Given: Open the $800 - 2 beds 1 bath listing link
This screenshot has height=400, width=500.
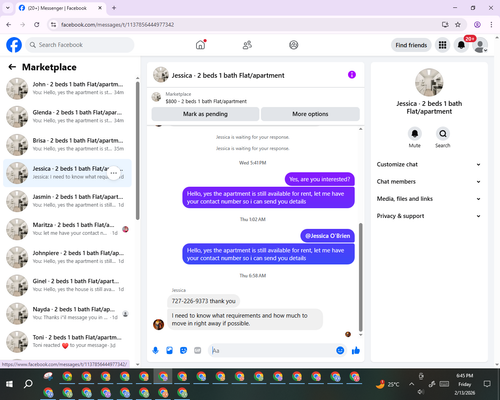Looking at the screenshot, I should click(x=206, y=101).
